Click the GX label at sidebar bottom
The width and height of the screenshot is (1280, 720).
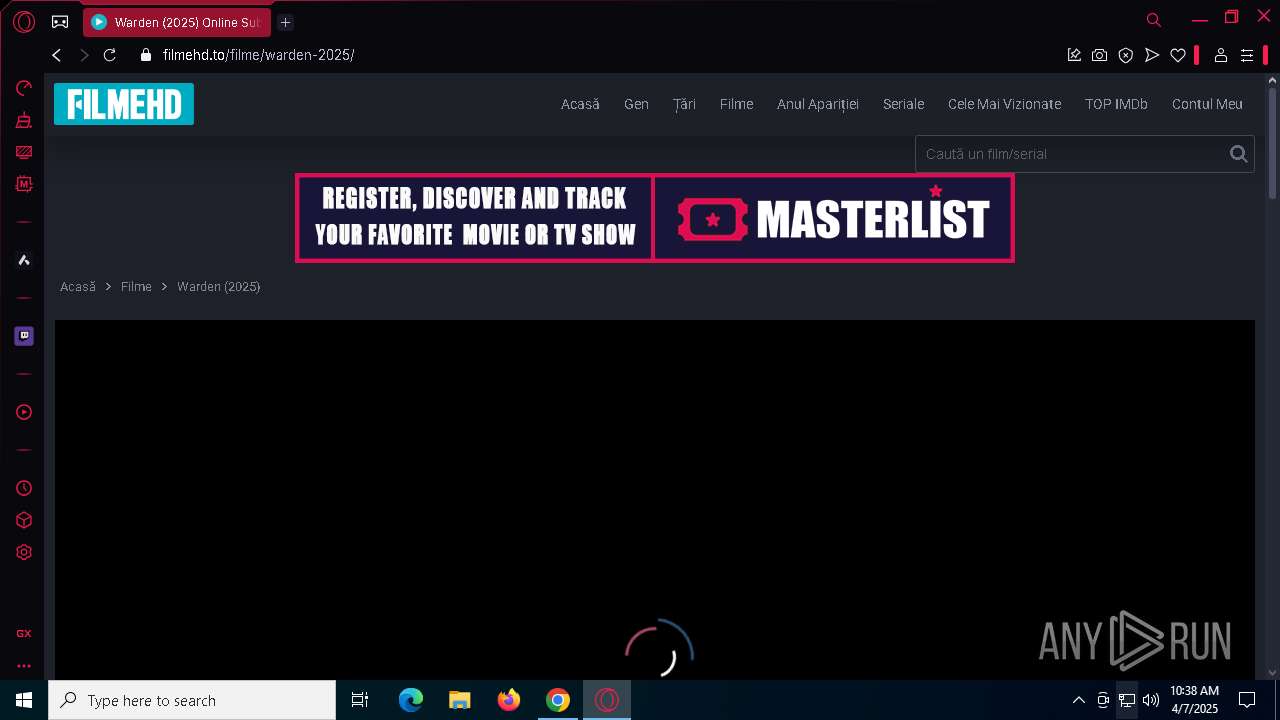tap(24, 633)
